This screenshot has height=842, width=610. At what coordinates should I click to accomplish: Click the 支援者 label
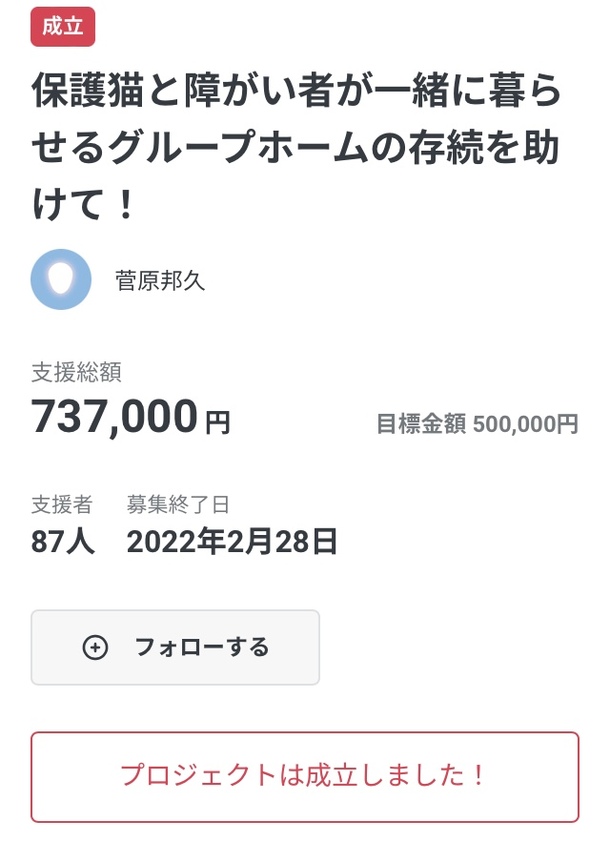coord(62,504)
